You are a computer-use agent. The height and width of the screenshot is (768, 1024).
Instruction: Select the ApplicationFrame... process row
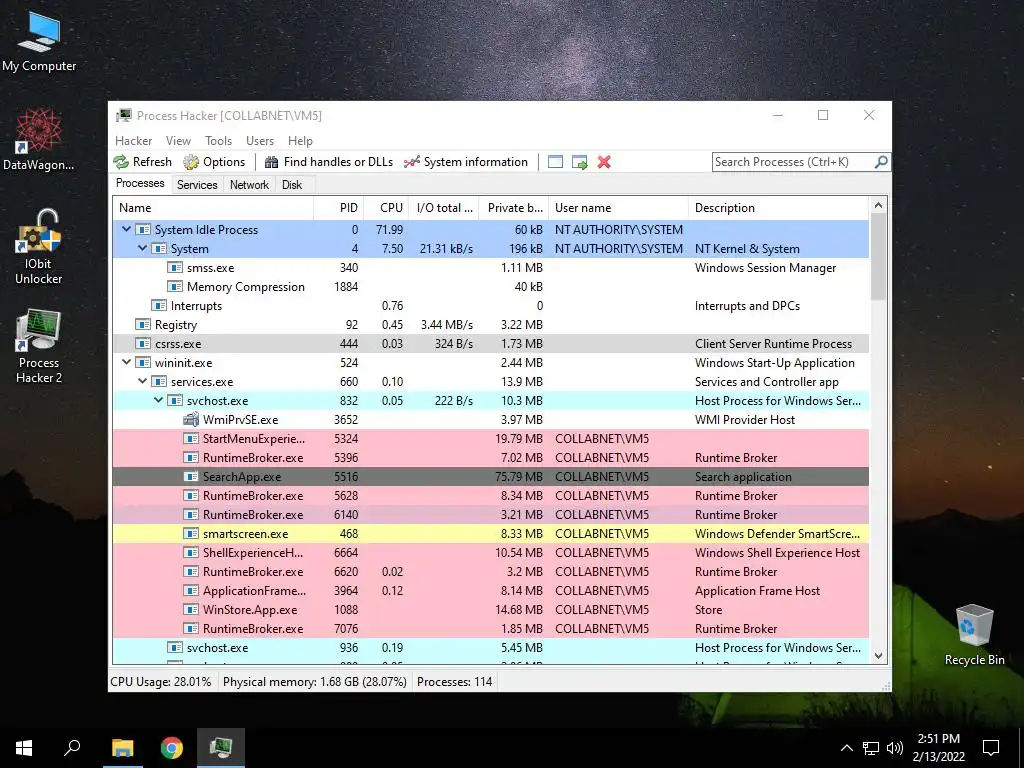point(490,590)
